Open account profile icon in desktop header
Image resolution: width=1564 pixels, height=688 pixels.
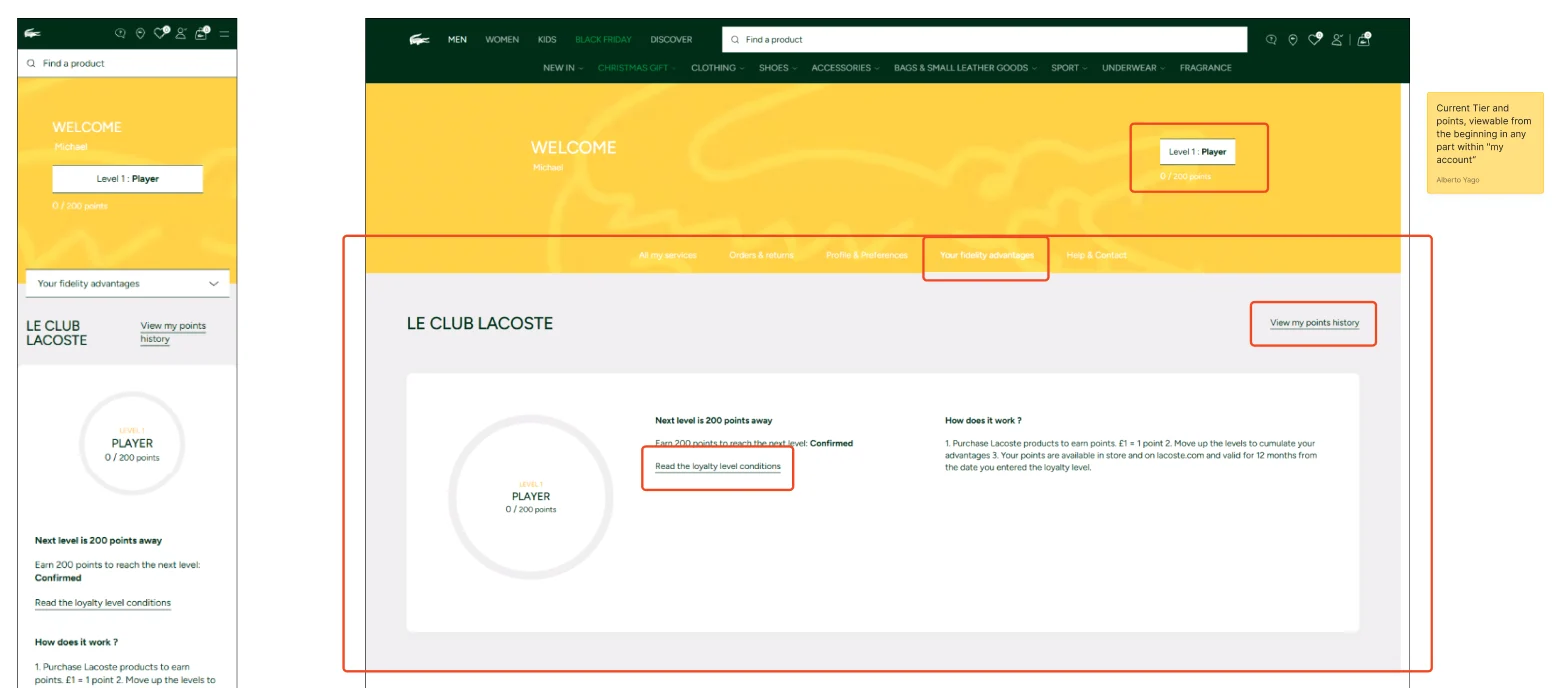point(1338,39)
